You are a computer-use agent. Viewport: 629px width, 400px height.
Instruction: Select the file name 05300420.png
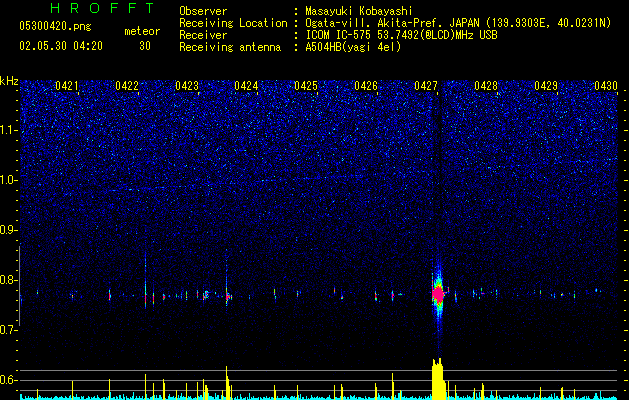click(x=55, y=26)
